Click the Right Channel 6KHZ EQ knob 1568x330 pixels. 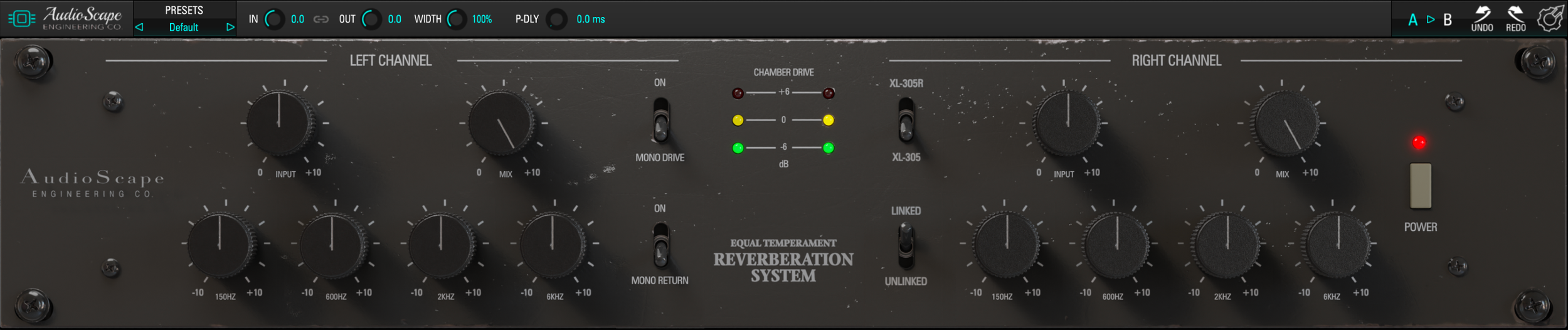pos(1337,244)
